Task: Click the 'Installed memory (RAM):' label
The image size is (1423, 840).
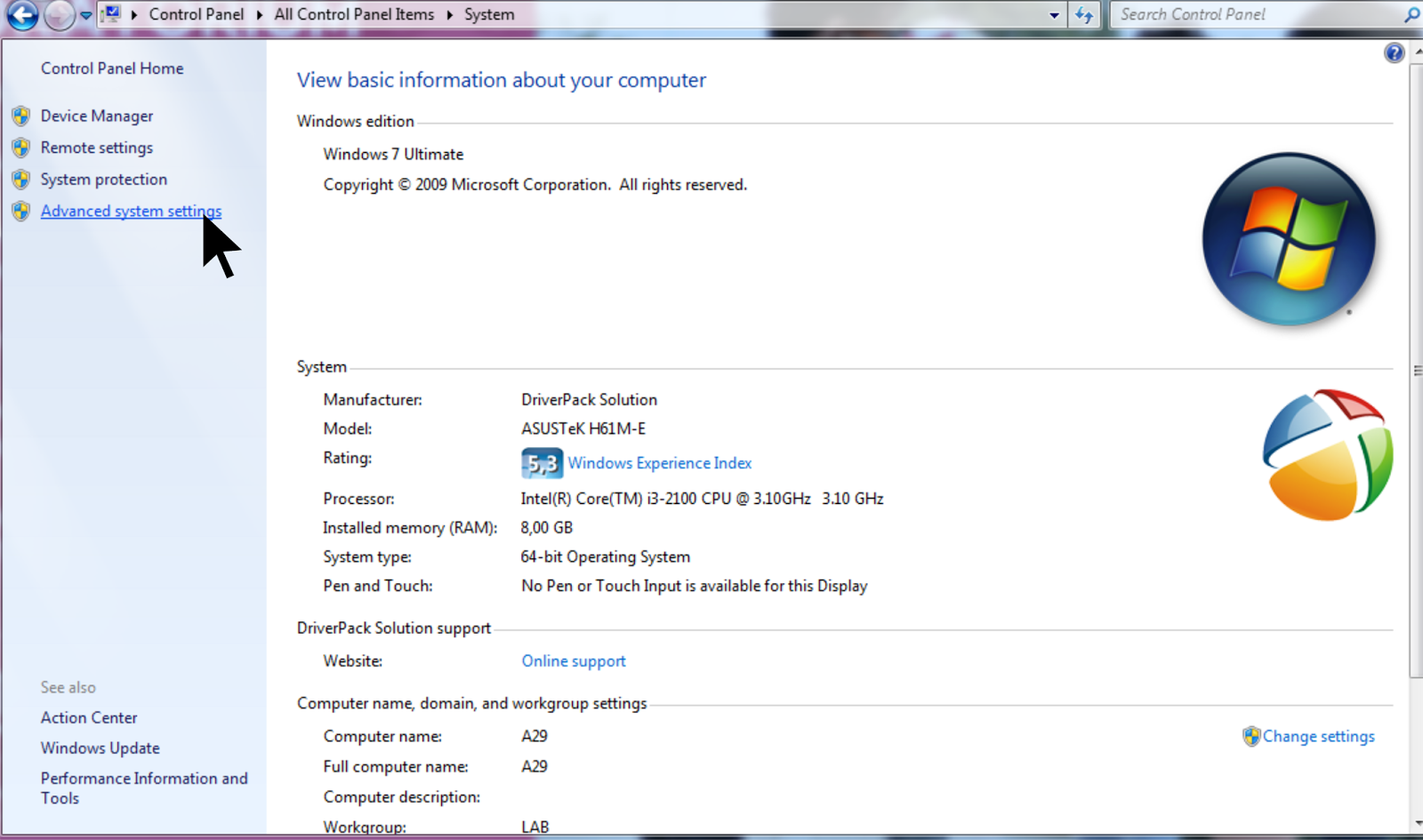Action: pos(410,528)
